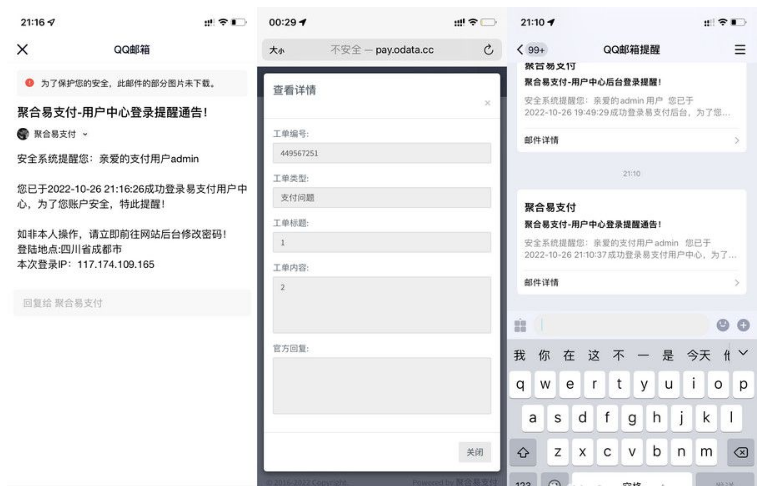Viewport: 765px width, 486px height.
Task: Choose the suggestion 我
Action: (520, 355)
